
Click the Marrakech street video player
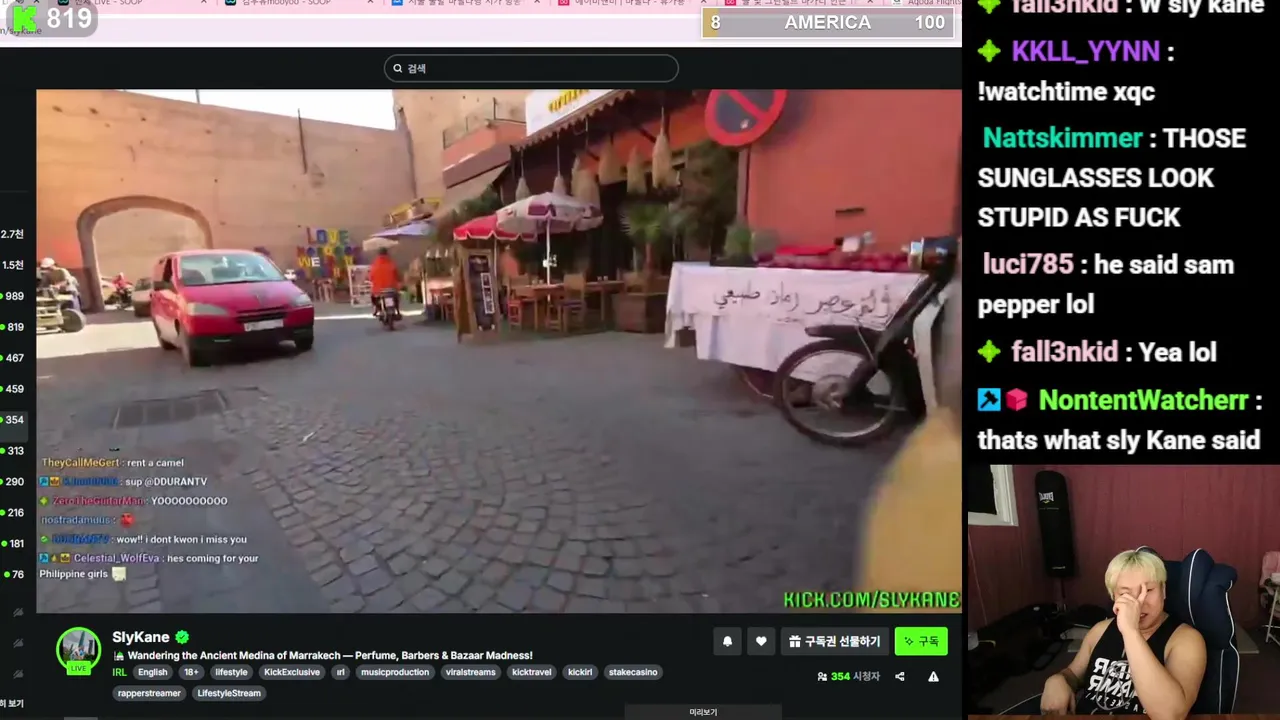[498, 351]
